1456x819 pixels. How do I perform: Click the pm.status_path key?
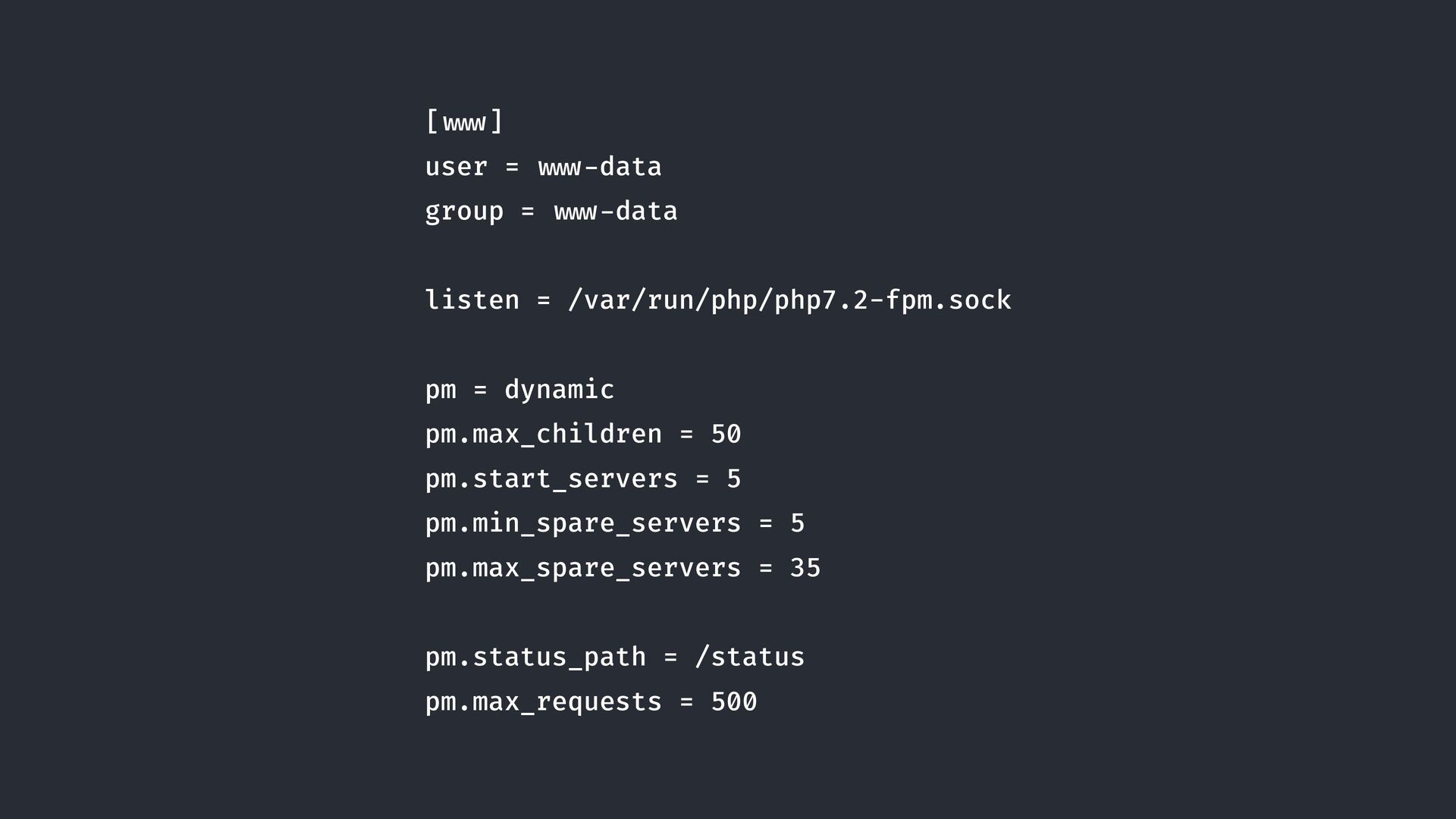pyautogui.click(x=535, y=657)
